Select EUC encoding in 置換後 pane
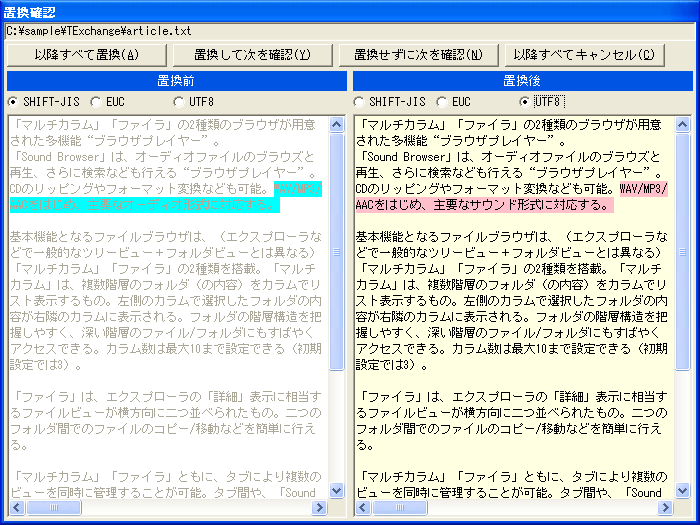 click(x=454, y=102)
